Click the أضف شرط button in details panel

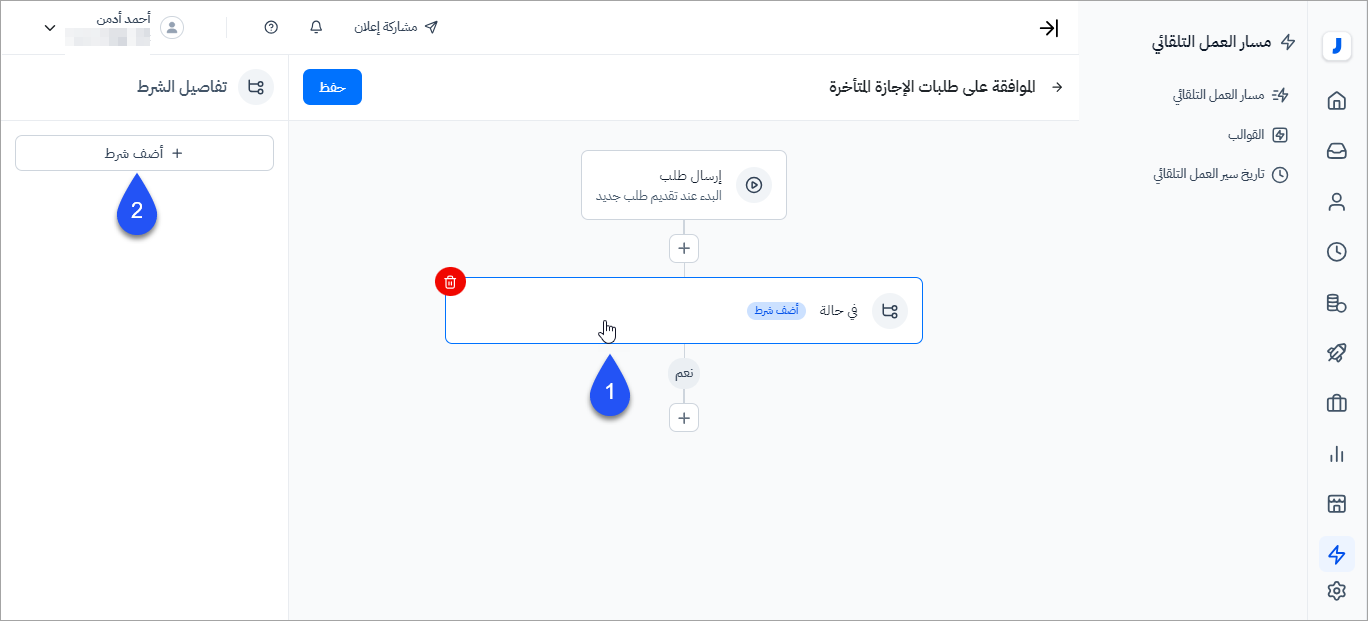[144, 153]
